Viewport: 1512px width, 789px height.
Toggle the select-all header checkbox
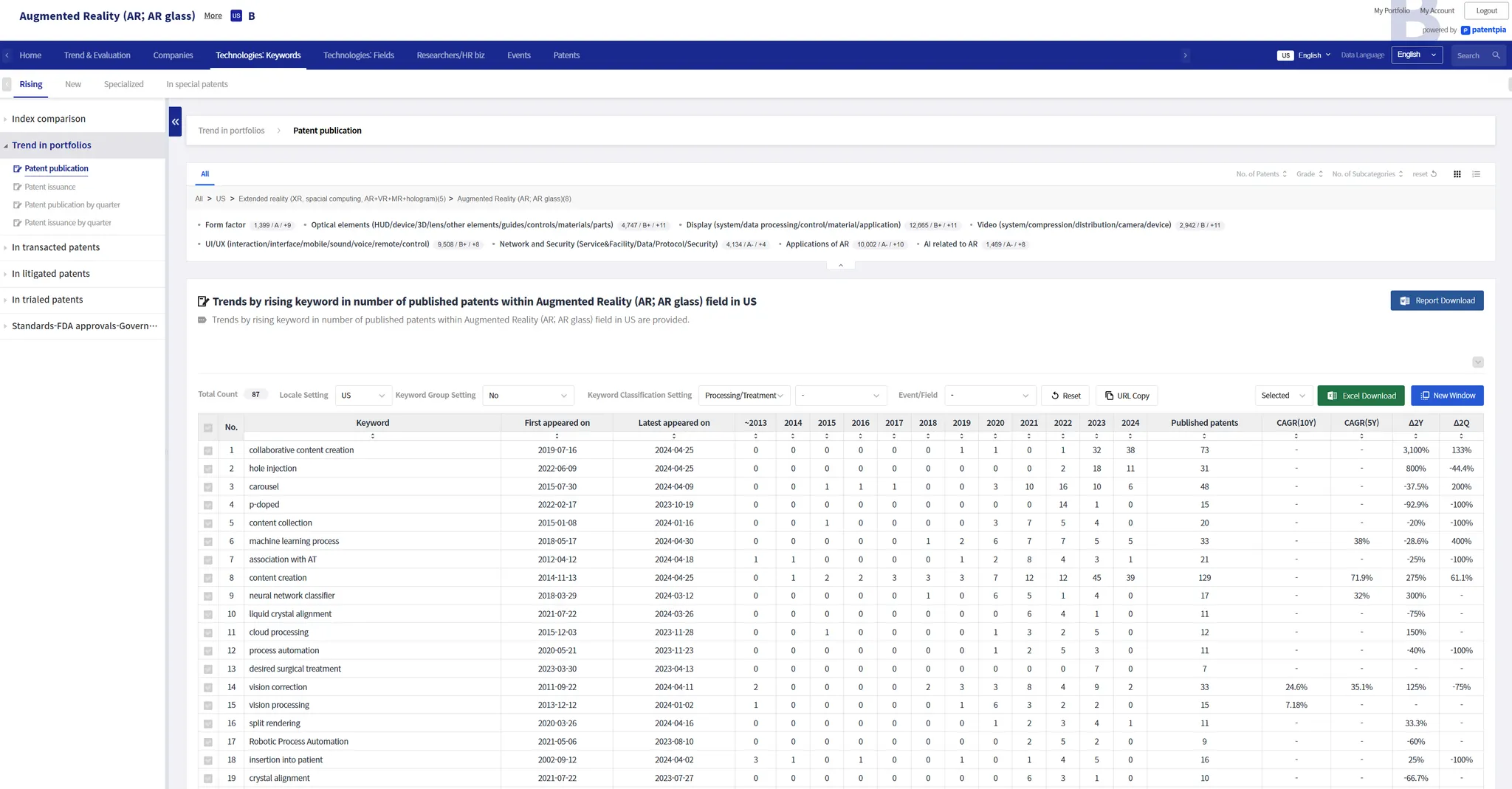pos(208,427)
